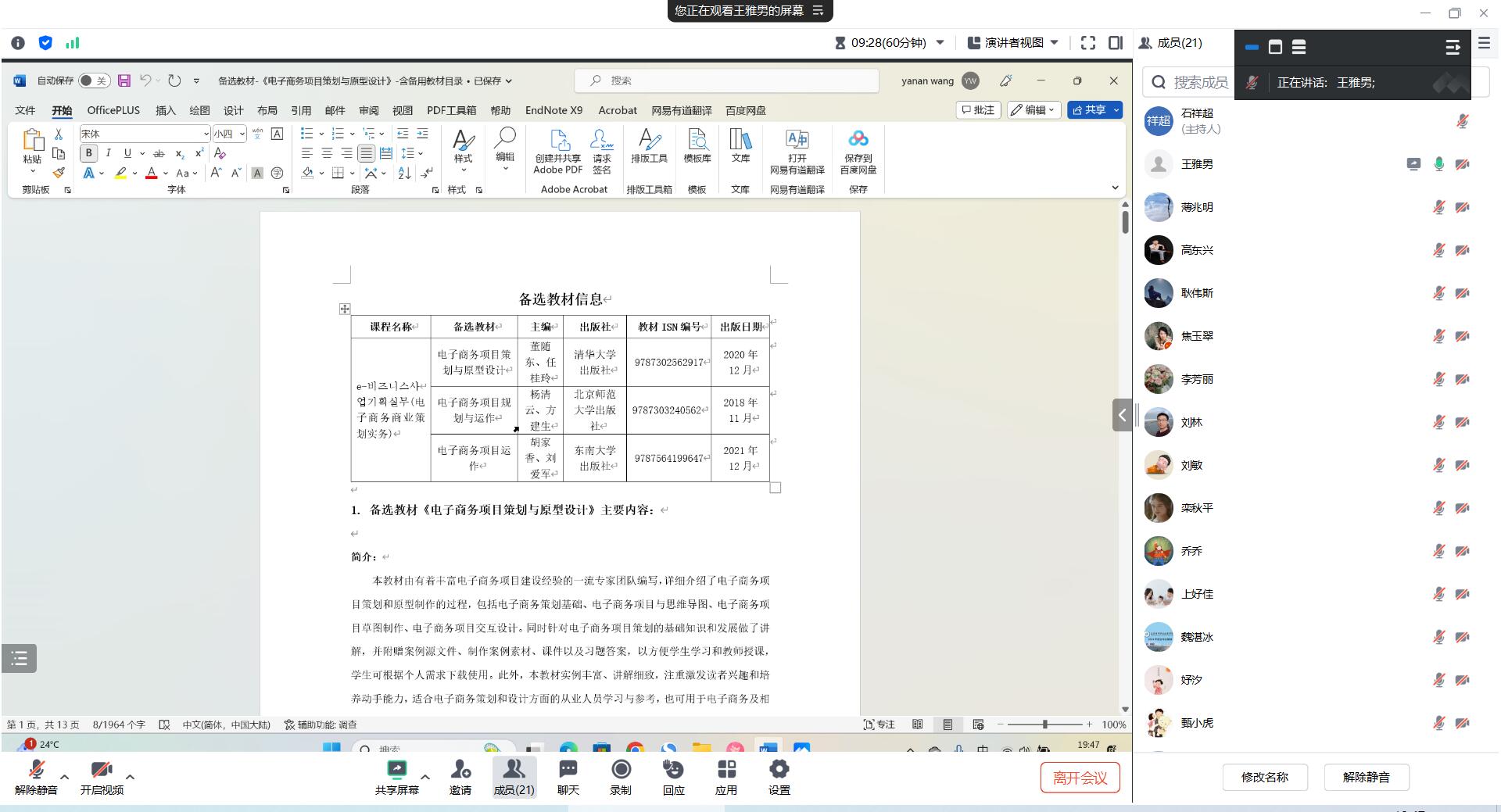This screenshot has height=812, width=1501.
Task: Open the top-right hamburger menu
Action: coord(1484,44)
